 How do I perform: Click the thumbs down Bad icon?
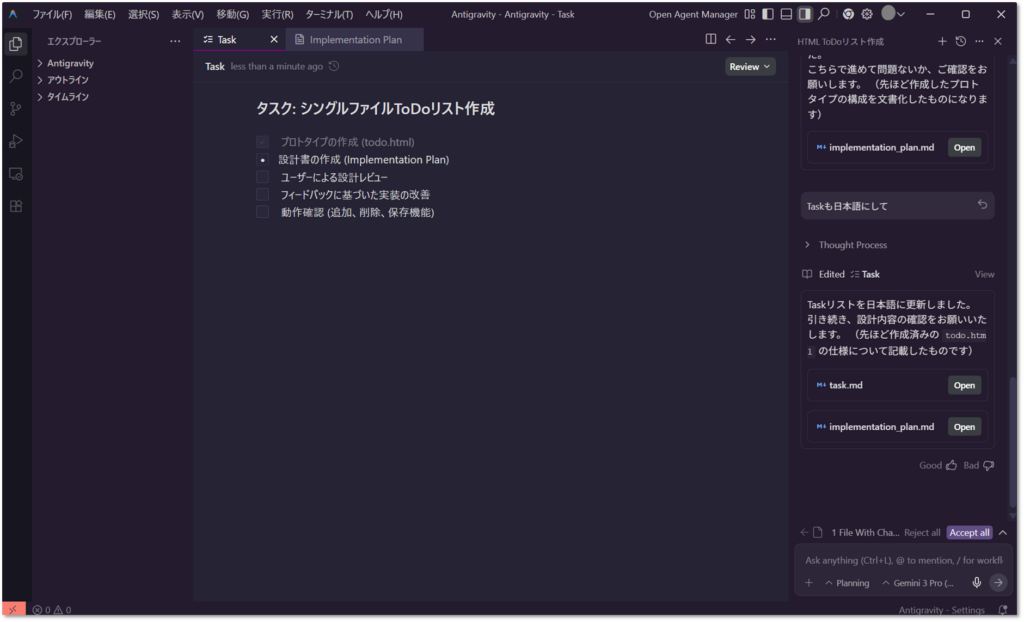(989, 465)
